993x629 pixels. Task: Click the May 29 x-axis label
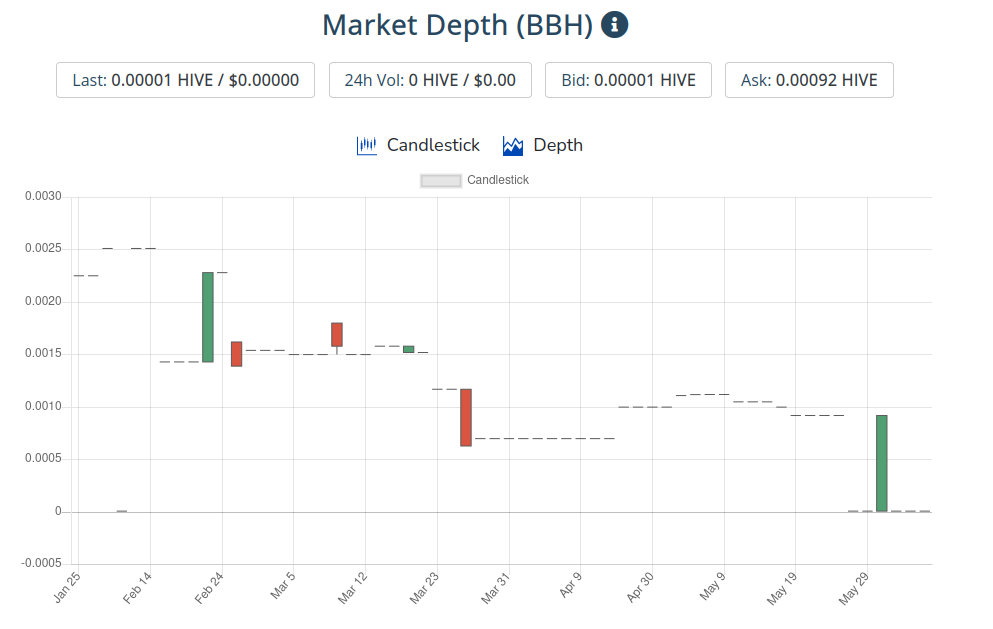coord(854,588)
